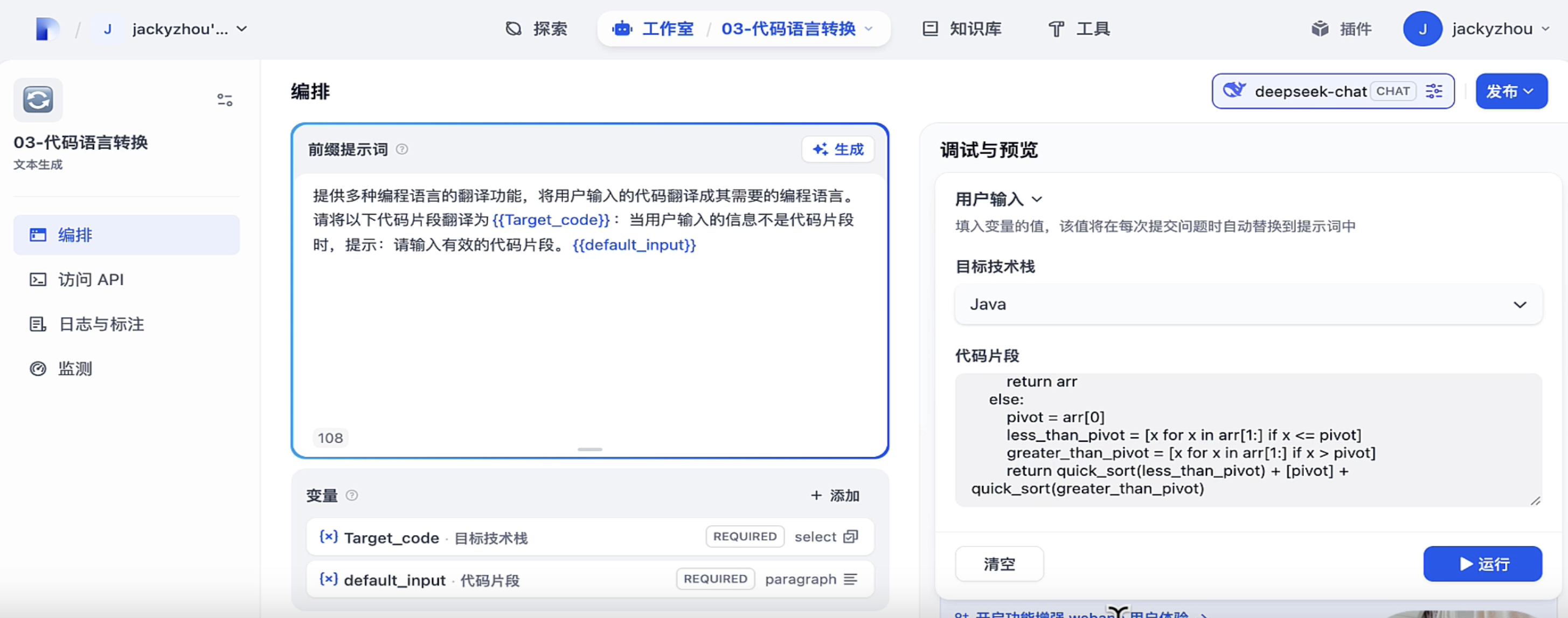Viewport: 1568px width, 618px height.
Task: Click prompt editor resize handle bar
Action: click(589, 449)
